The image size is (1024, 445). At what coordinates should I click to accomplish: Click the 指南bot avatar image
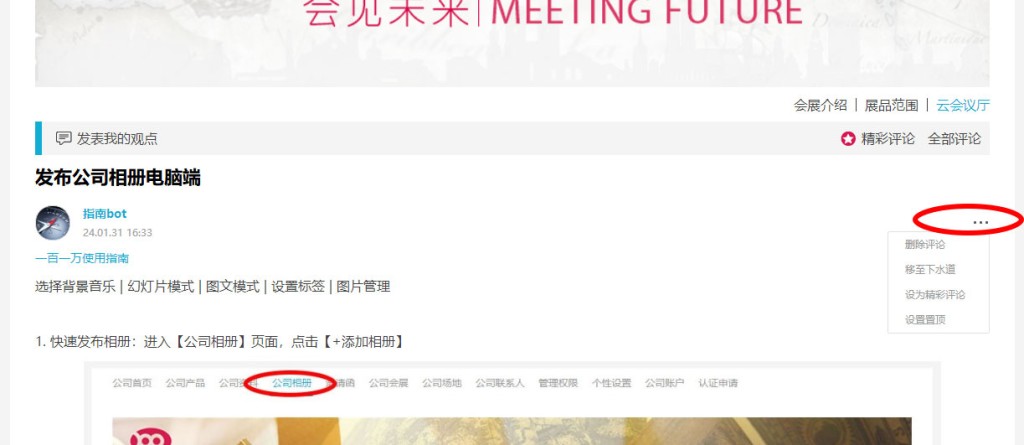(x=52, y=223)
